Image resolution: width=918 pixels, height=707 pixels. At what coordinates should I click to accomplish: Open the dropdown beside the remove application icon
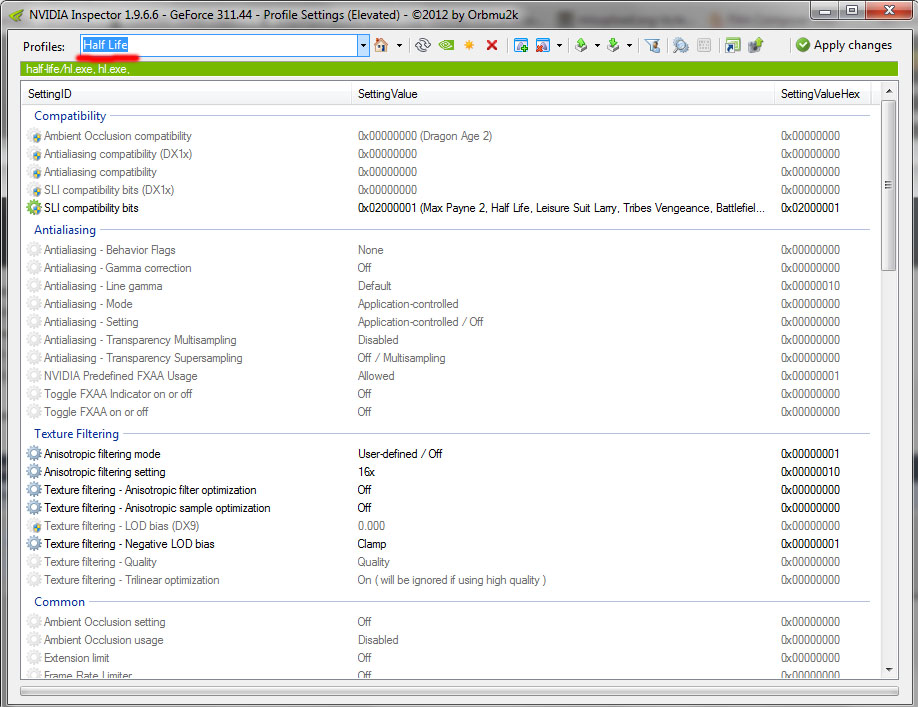pyautogui.click(x=560, y=45)
